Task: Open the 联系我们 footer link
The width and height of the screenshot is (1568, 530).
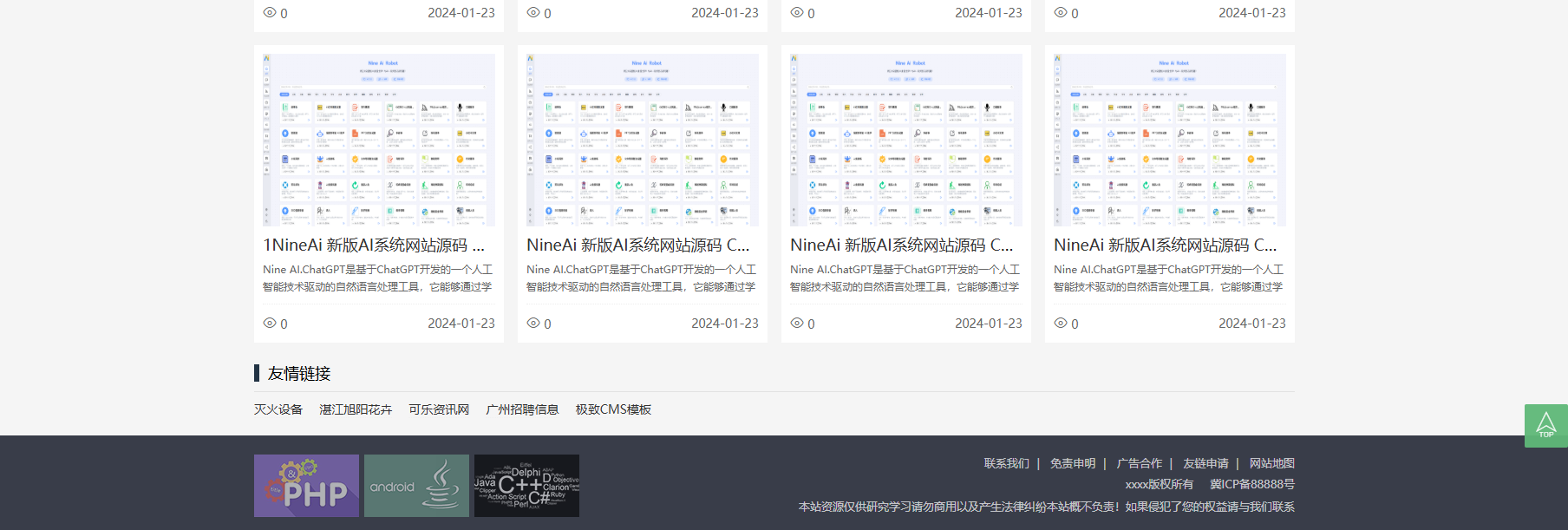Action: point(1006,463)
